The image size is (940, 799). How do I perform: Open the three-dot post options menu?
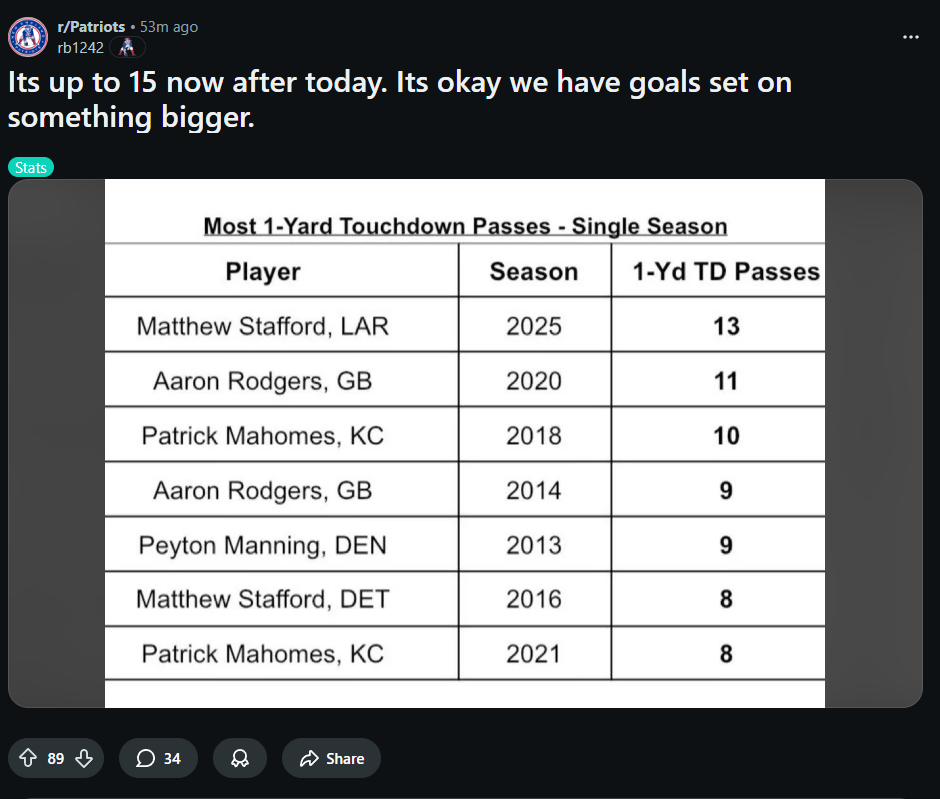tap(911, 37)
